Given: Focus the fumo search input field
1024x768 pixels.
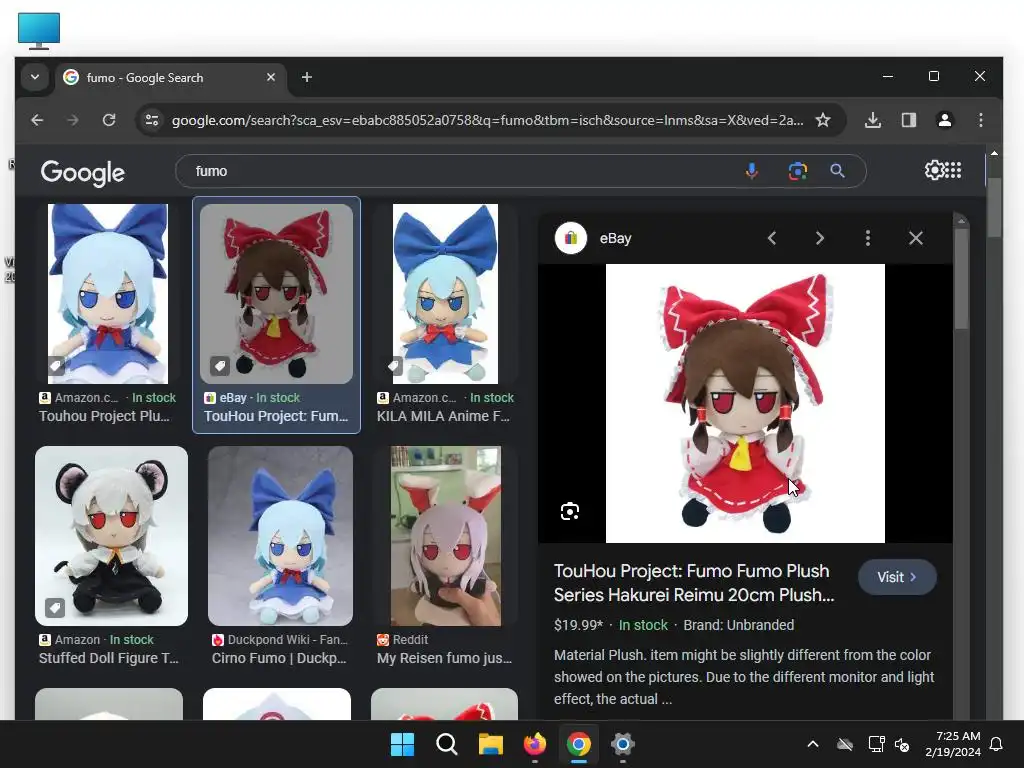Looking at the screenshot, I should (457, 171).
